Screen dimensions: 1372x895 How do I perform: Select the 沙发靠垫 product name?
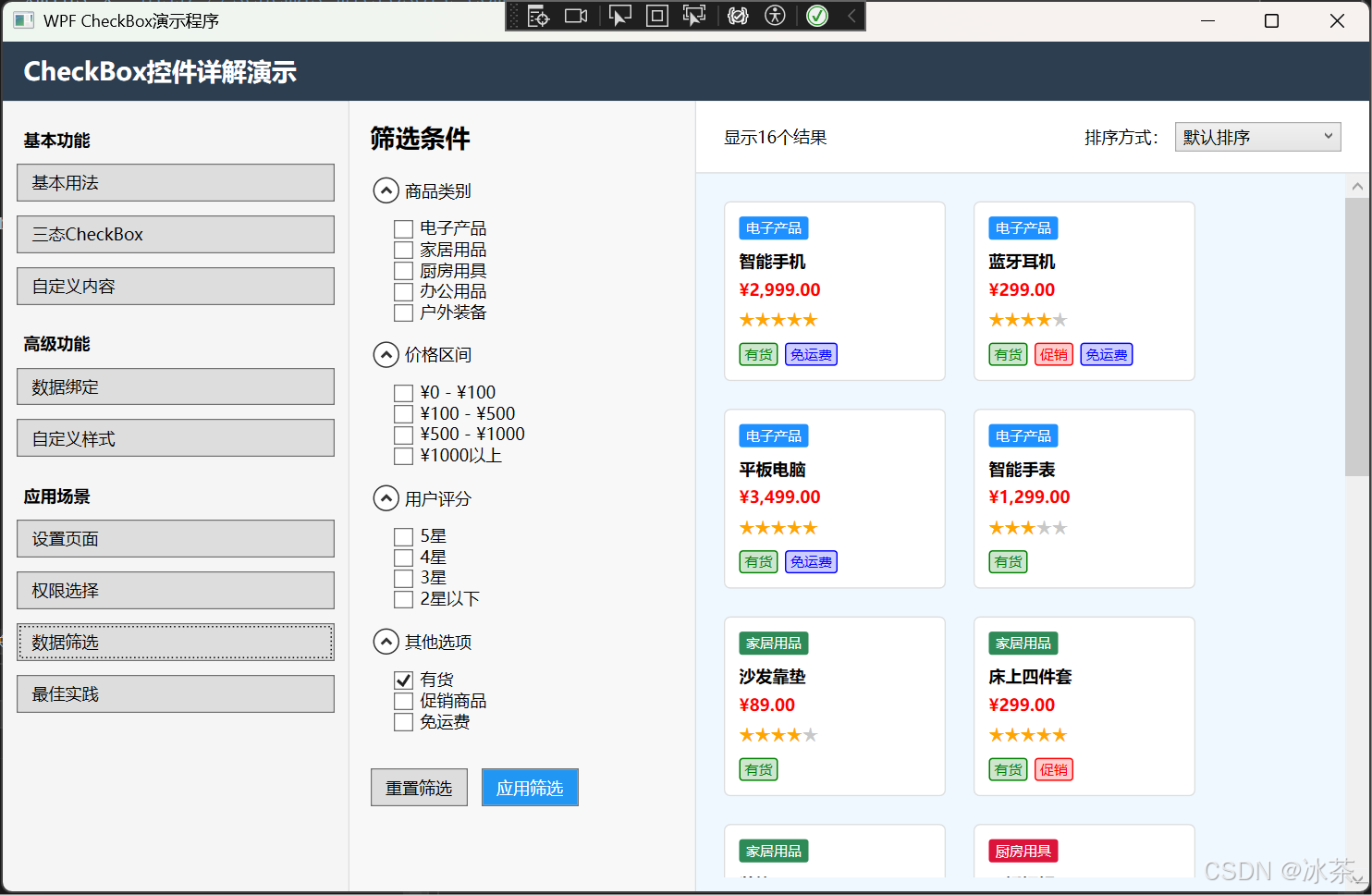tap(772, 677)
